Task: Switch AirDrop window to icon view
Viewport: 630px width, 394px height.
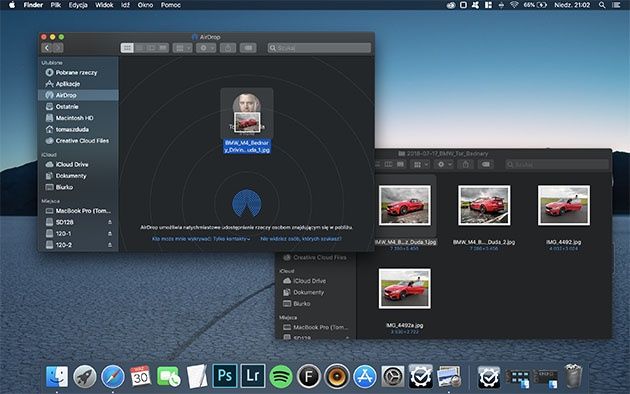Action: point(127,48)
